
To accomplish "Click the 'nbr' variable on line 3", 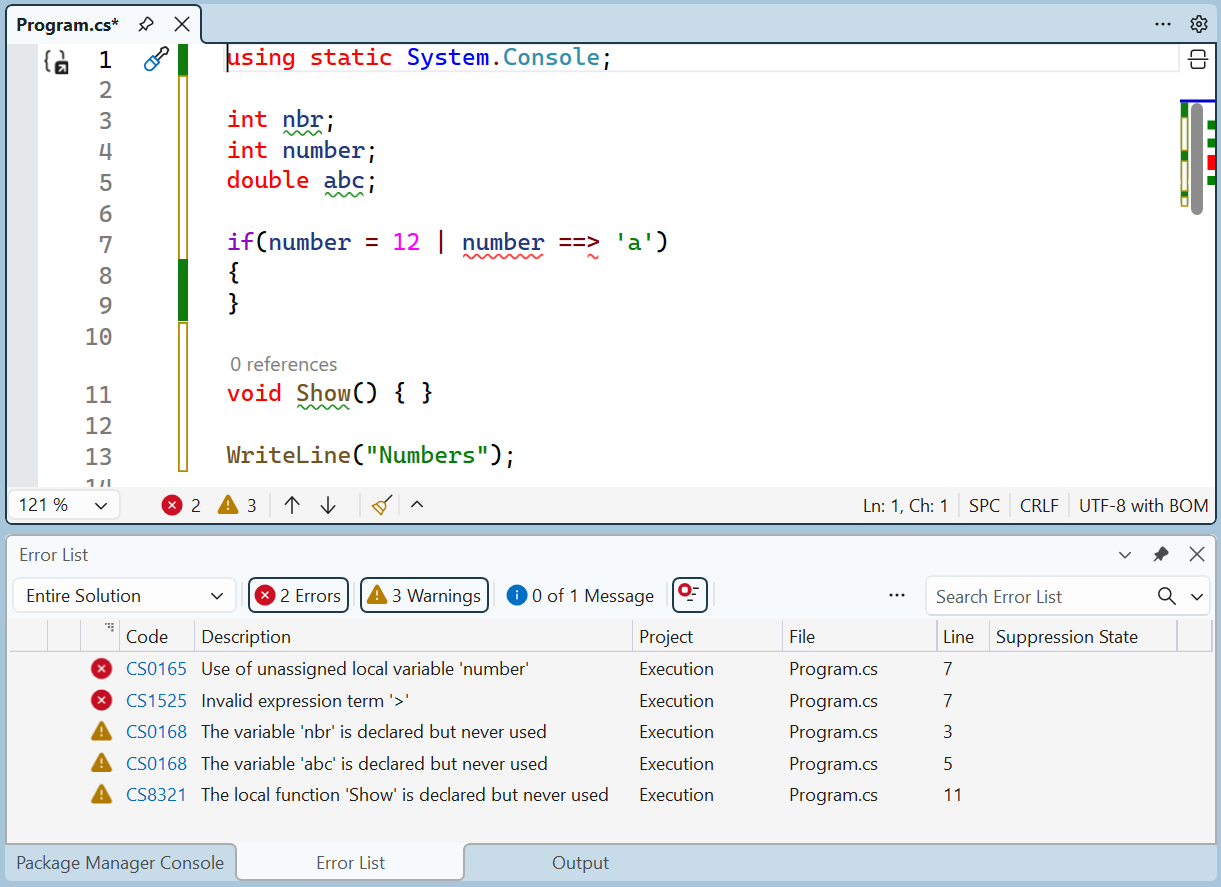I will 303,120.
